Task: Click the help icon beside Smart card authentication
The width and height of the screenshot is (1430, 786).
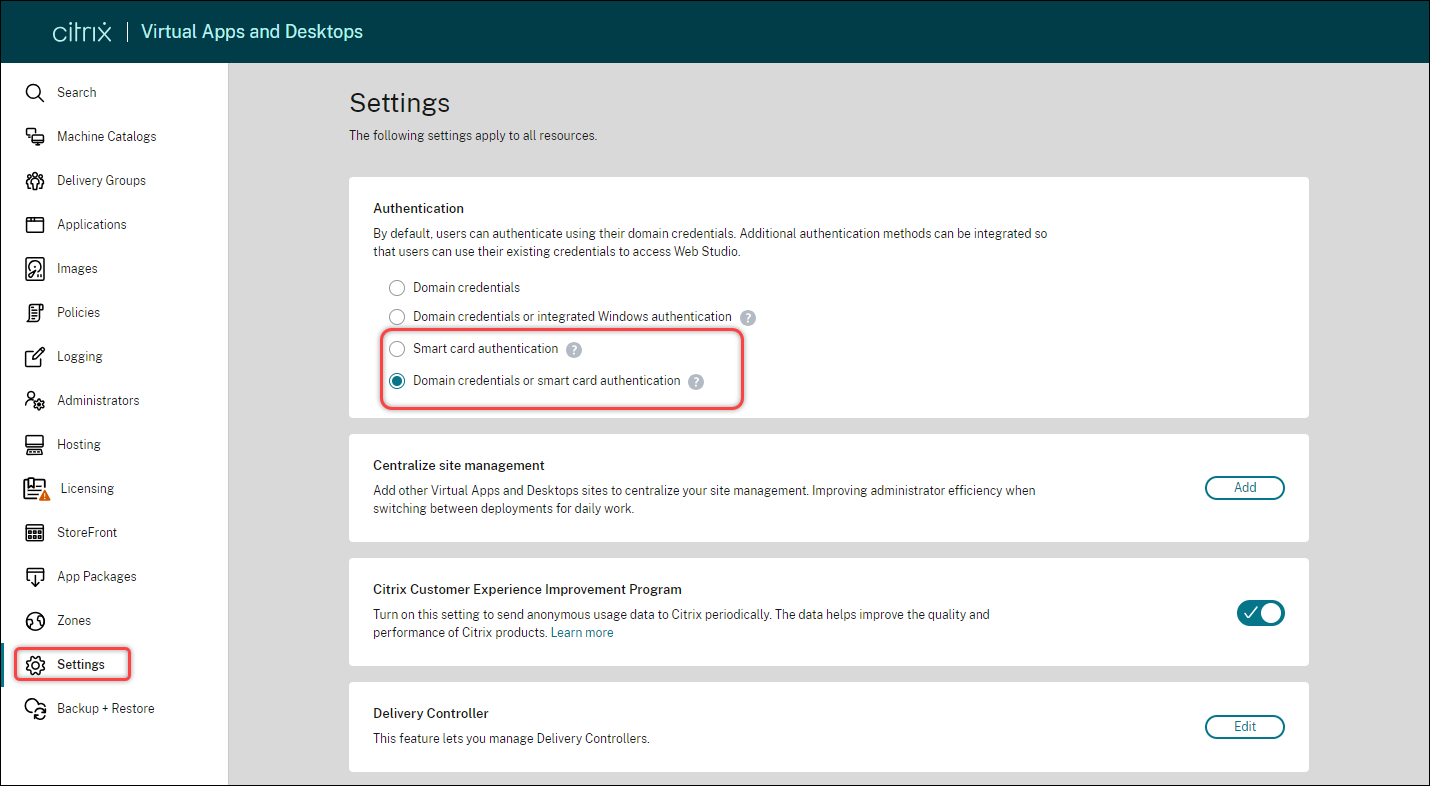Action: pos(574,350)
